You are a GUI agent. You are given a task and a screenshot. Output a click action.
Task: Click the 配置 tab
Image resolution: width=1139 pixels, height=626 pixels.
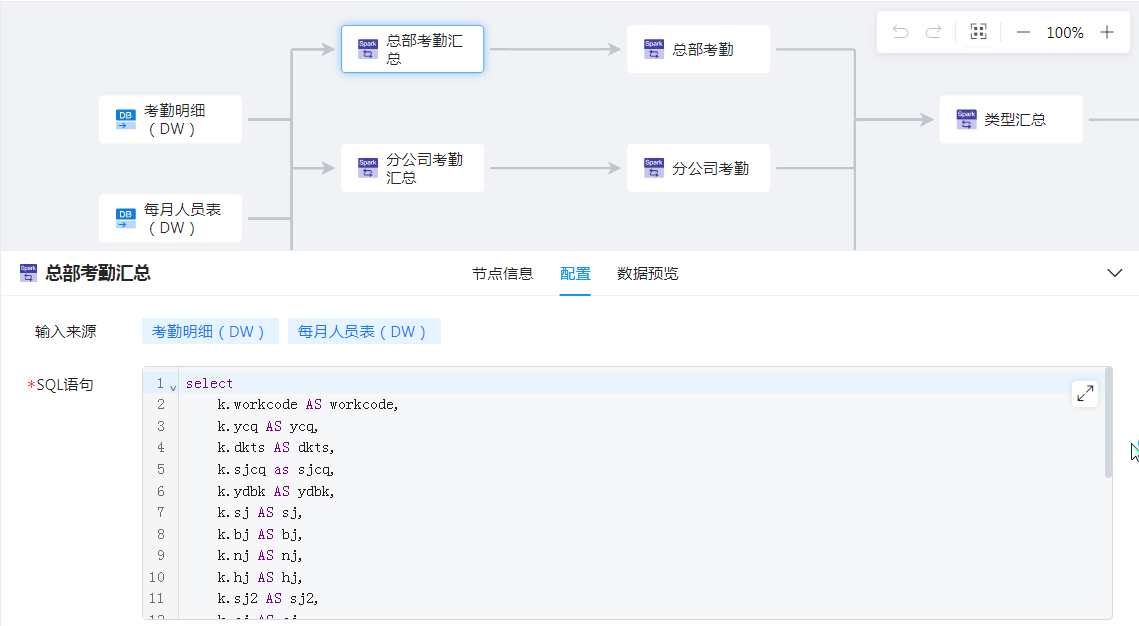[575, 273]
